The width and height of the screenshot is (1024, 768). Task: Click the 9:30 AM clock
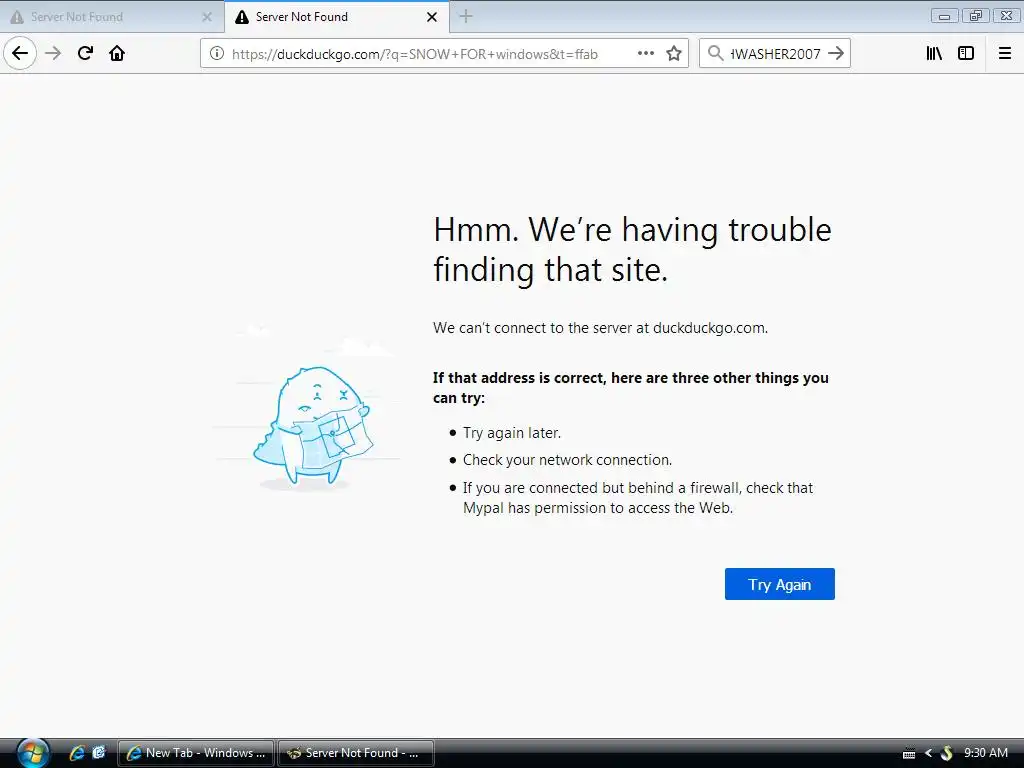pyautogui.click(x=986, y=752)
